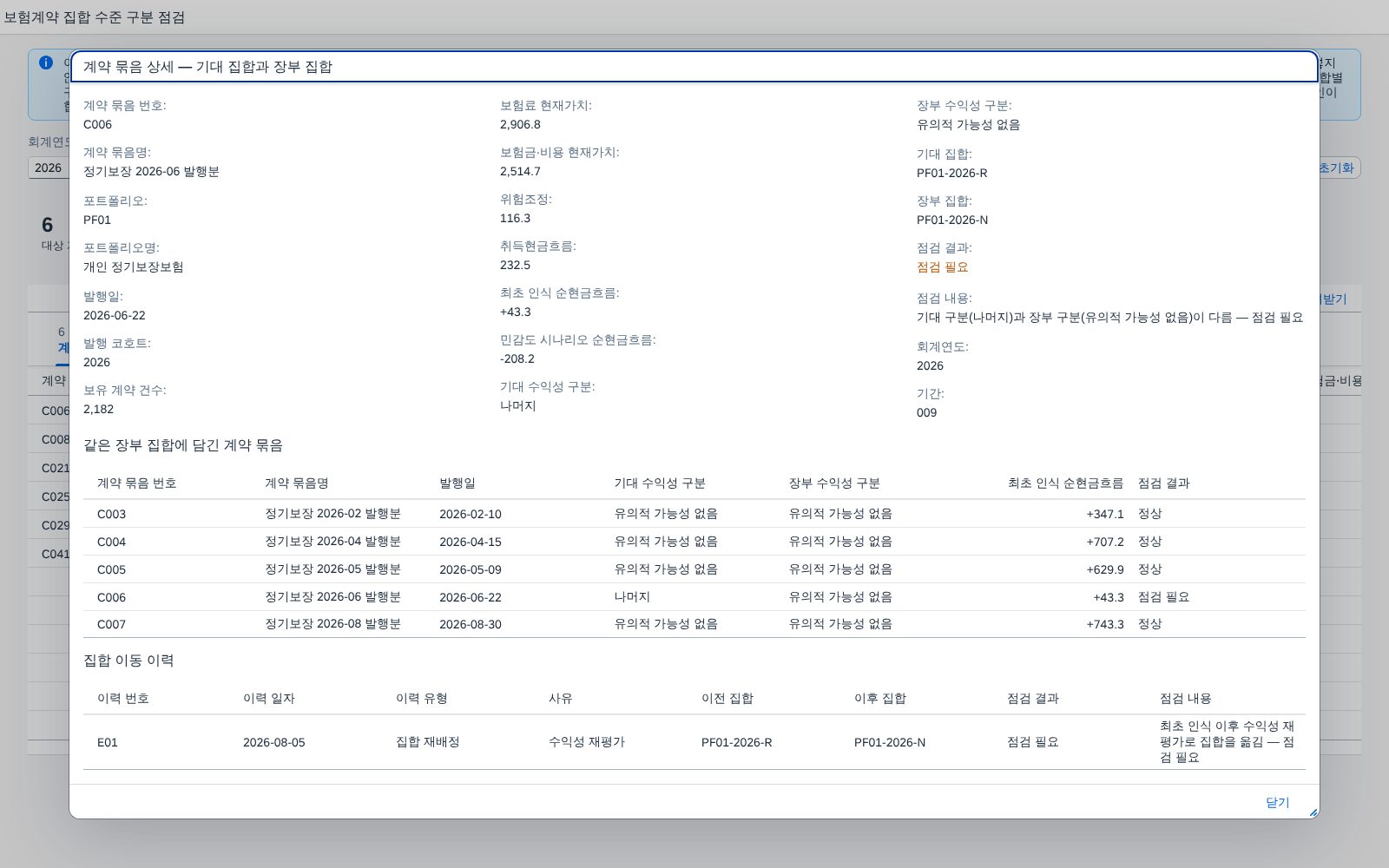This screenshot has width=1389, height=868.
Task: Select row C003 in the contract group table
Action: 694,514
